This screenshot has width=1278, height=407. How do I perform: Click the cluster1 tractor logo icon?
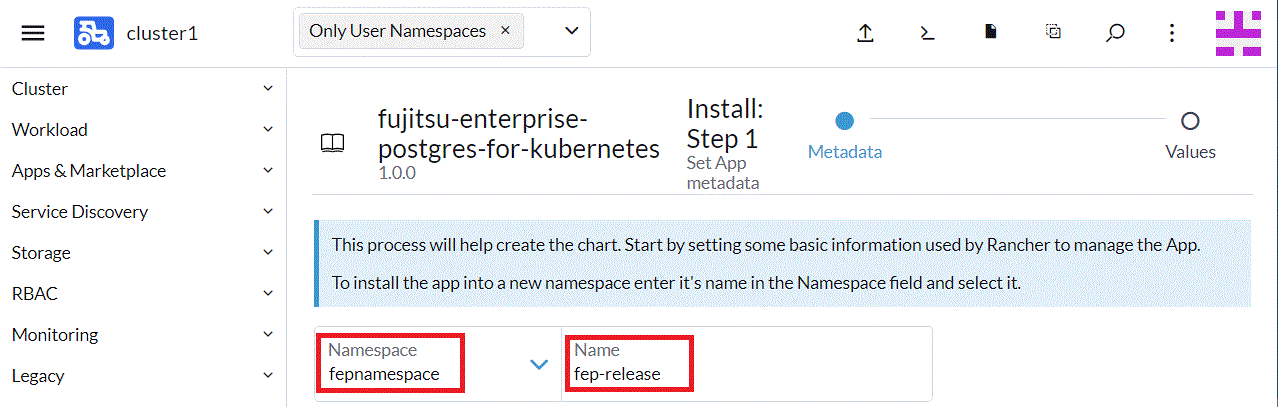pos(93,33)
